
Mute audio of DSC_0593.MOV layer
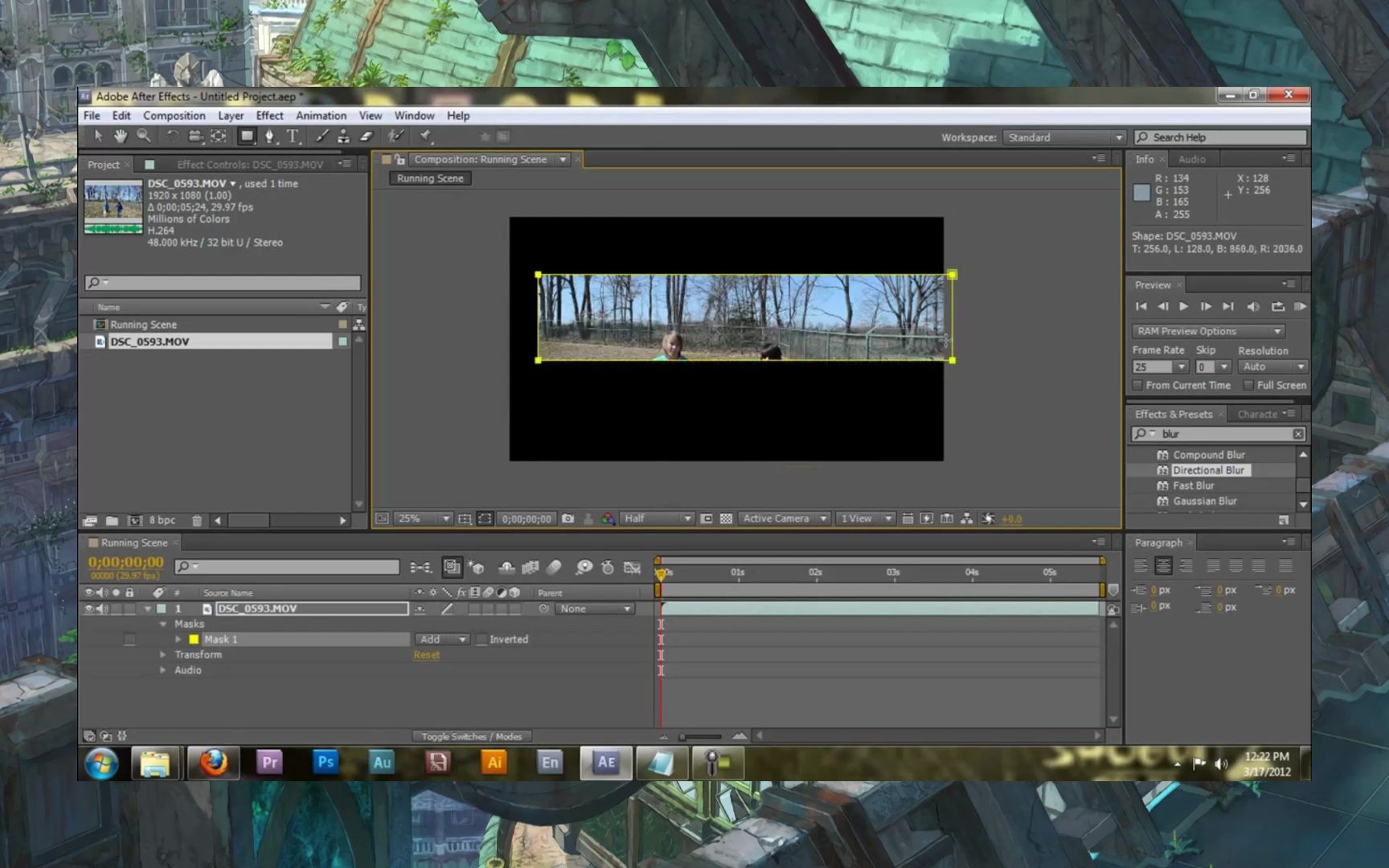[x=102, y=609]
